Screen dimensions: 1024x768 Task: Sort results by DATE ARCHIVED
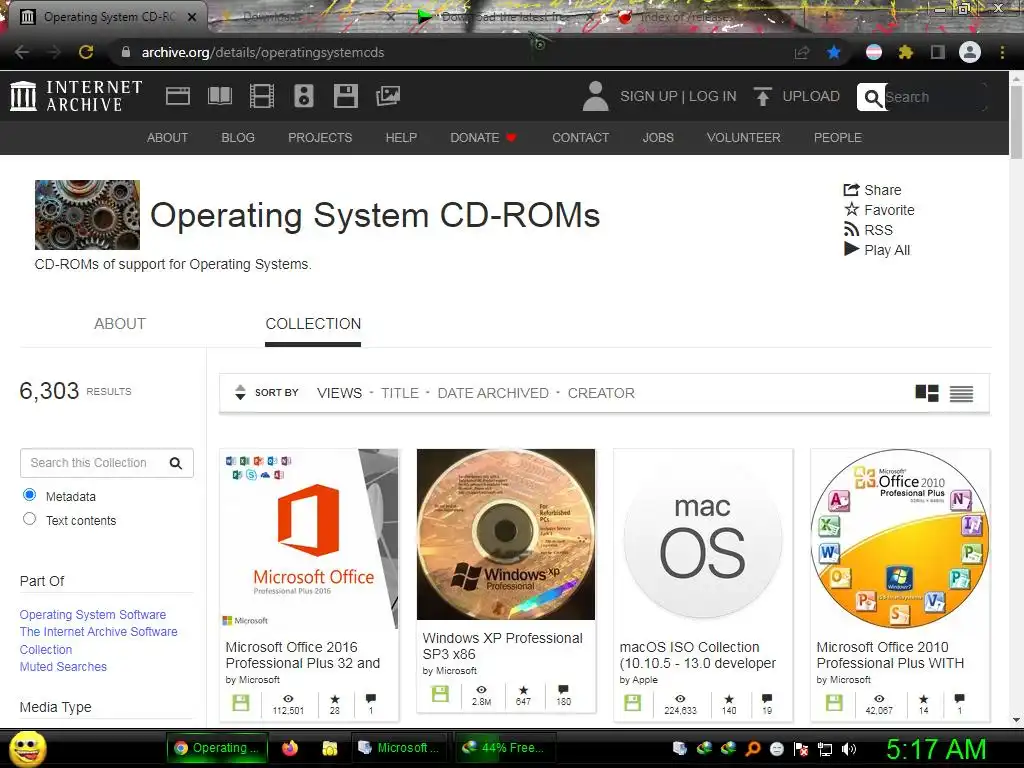[x=493, y=393]
